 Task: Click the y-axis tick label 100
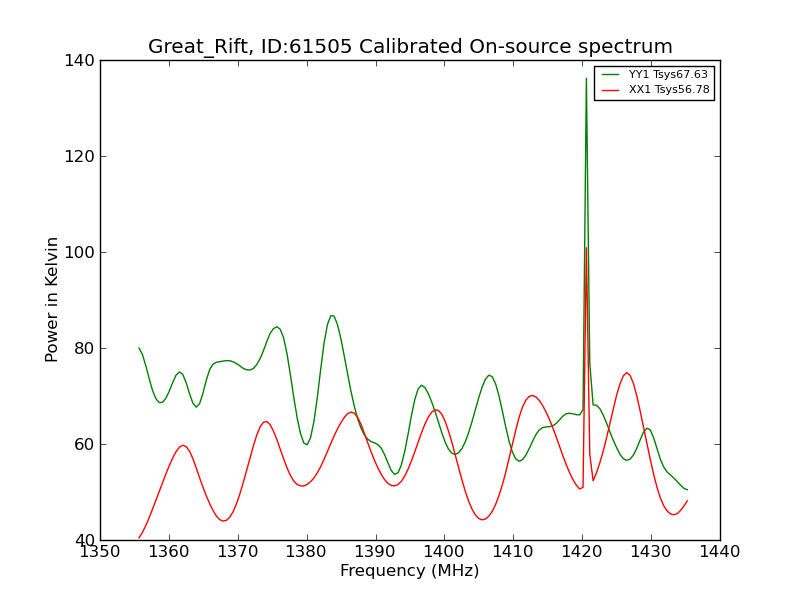click(x=80, y=253)
